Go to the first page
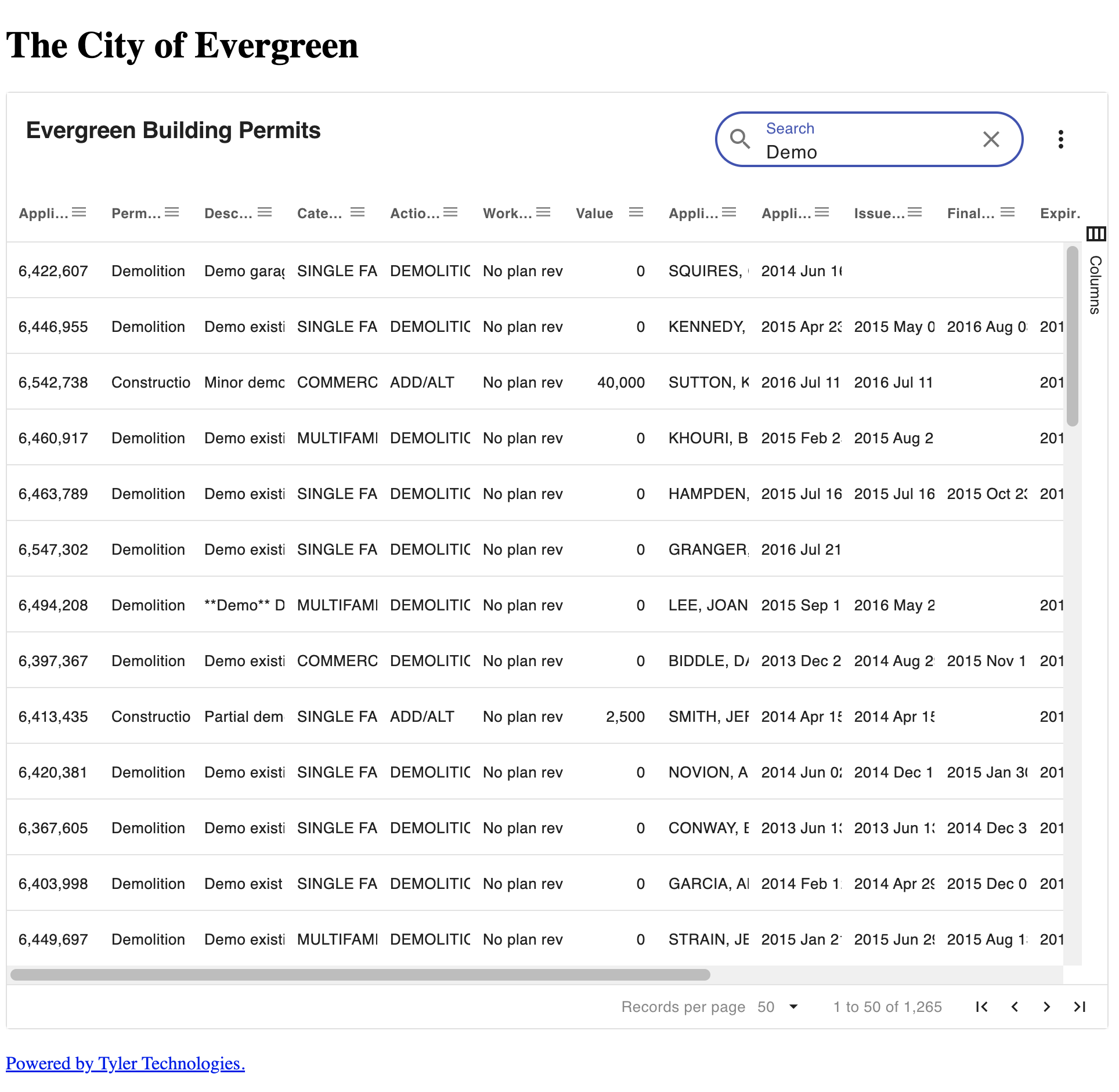Viewport: 1119px width, 1092px height. [982, 1007]
